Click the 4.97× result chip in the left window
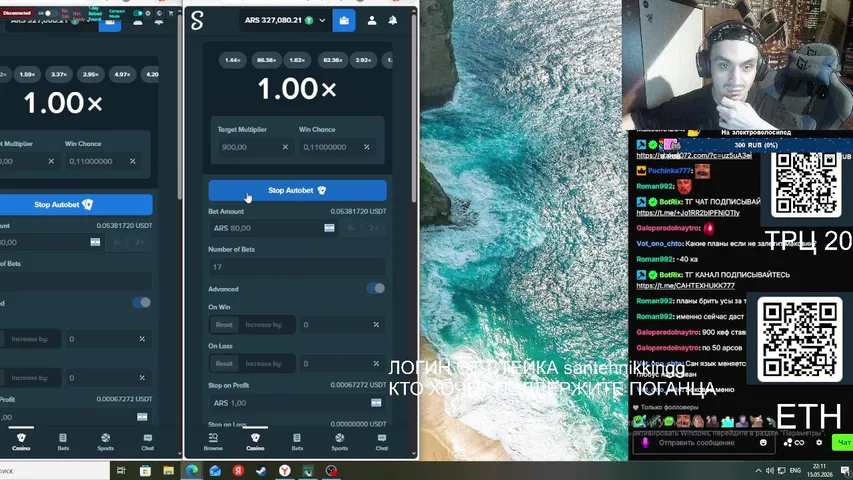 (122, 74)
